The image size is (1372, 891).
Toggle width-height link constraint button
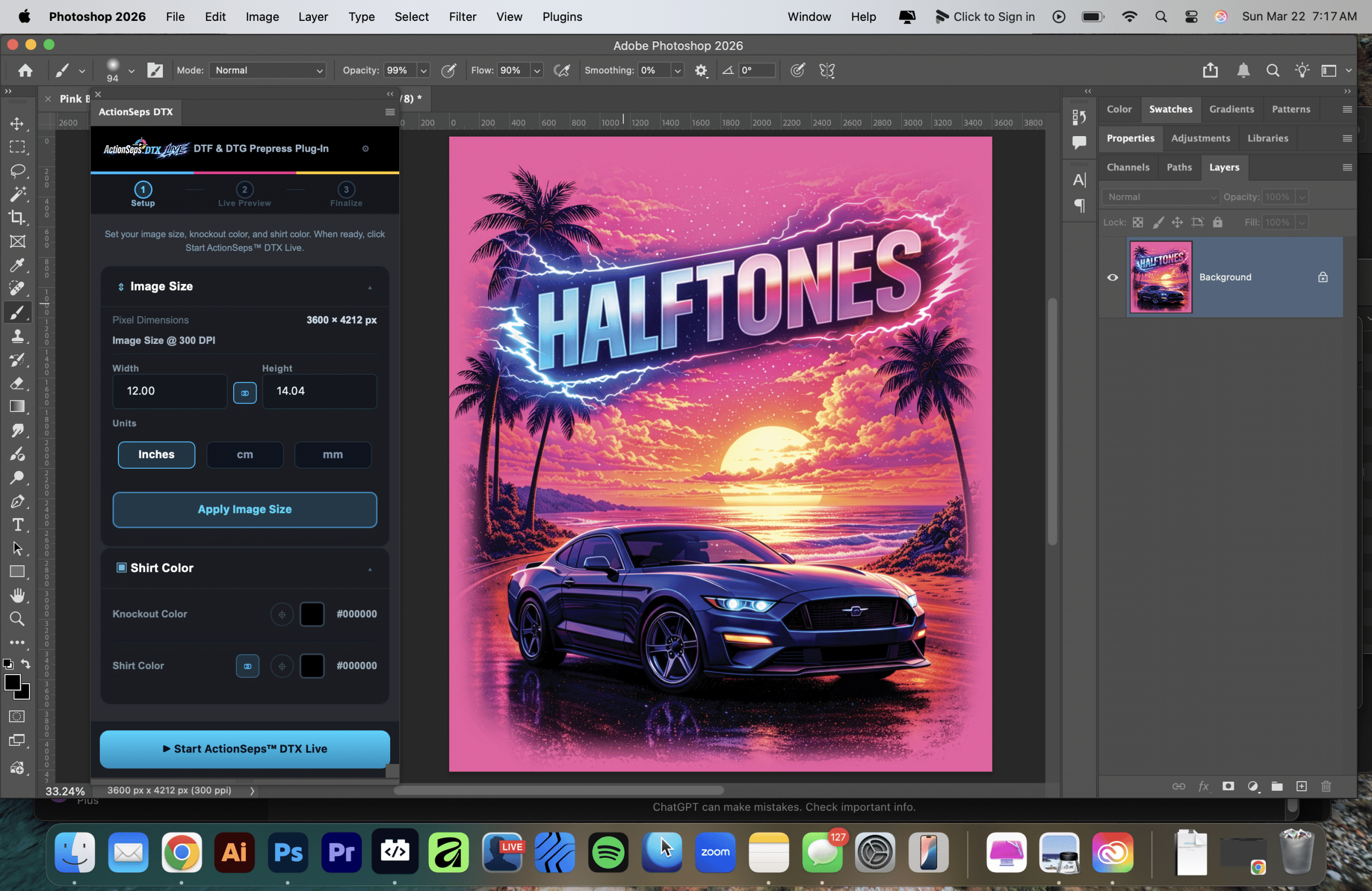(x=244, y=393)
